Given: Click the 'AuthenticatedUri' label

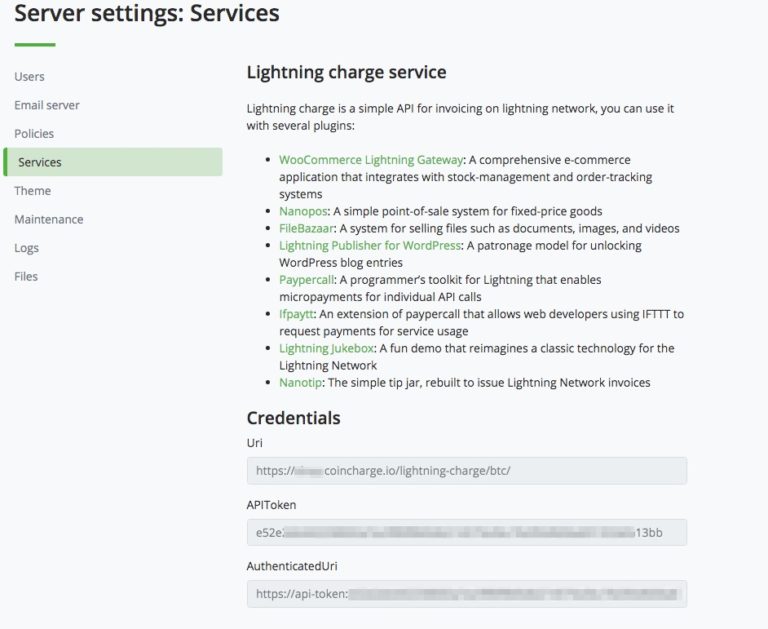Looking at the screenshot, I should click(x=292, y=566).
